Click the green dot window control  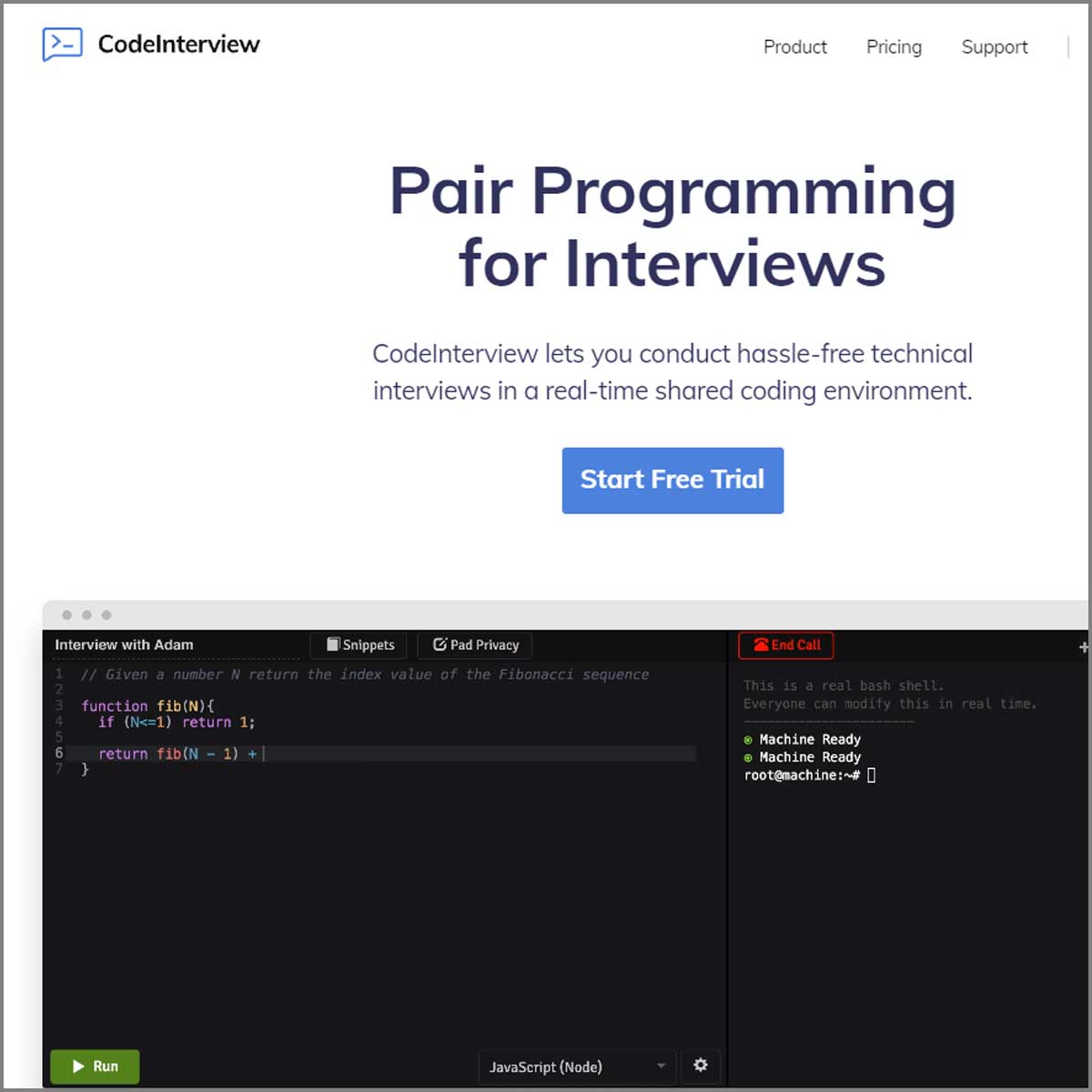(108, 614)
